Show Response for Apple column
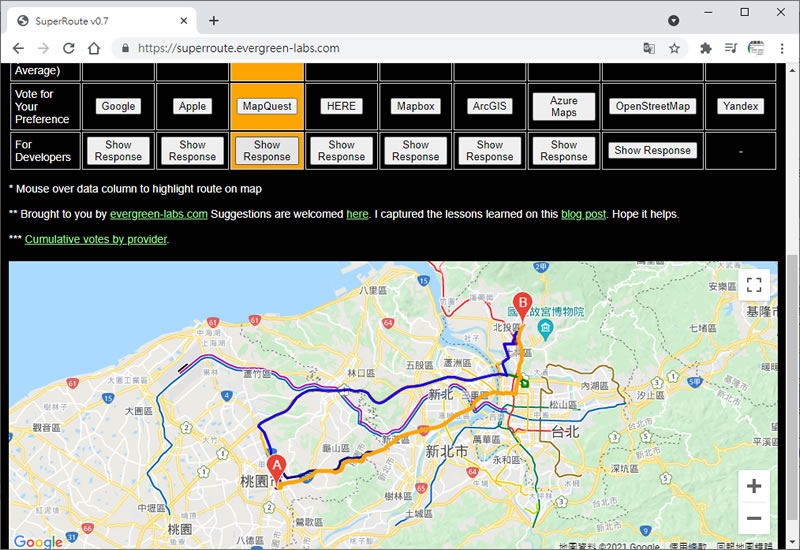 [x=192, y=151]
